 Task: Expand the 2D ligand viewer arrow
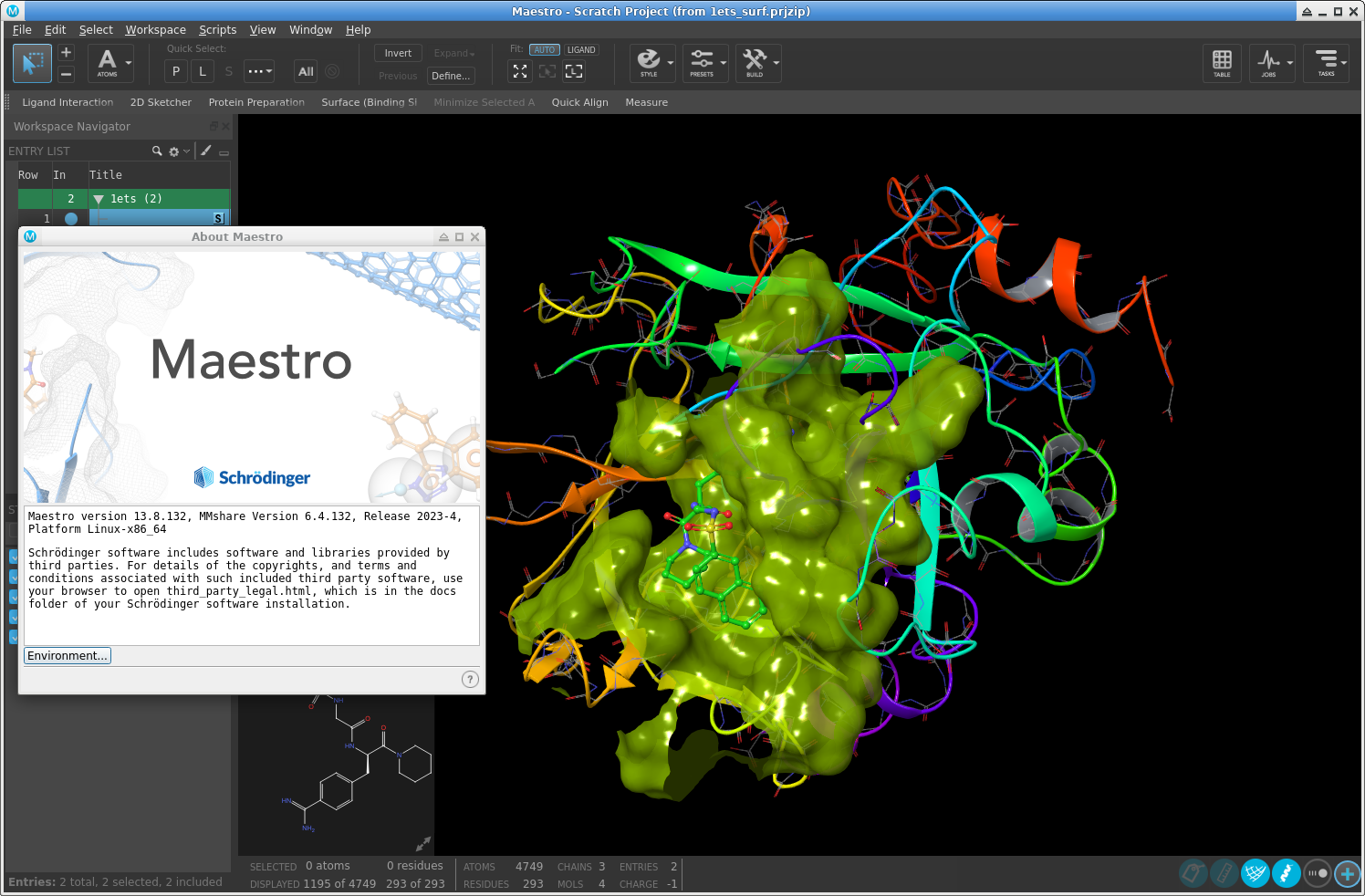coord(423,844)
